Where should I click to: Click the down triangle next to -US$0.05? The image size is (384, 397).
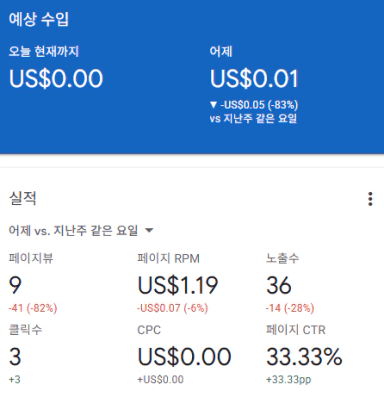point(214,105)
